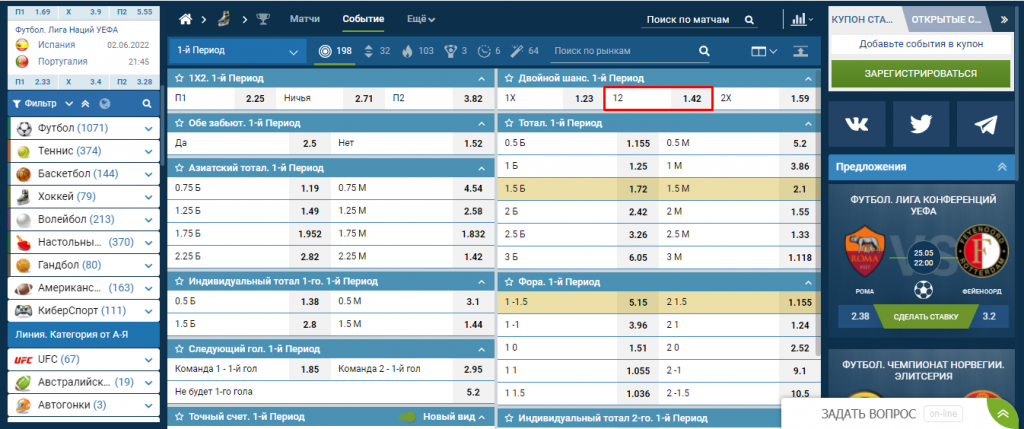Star the 1Х2. 1-й Период market
Viewport: 1024px width, 429px height.
pos(180,77)
